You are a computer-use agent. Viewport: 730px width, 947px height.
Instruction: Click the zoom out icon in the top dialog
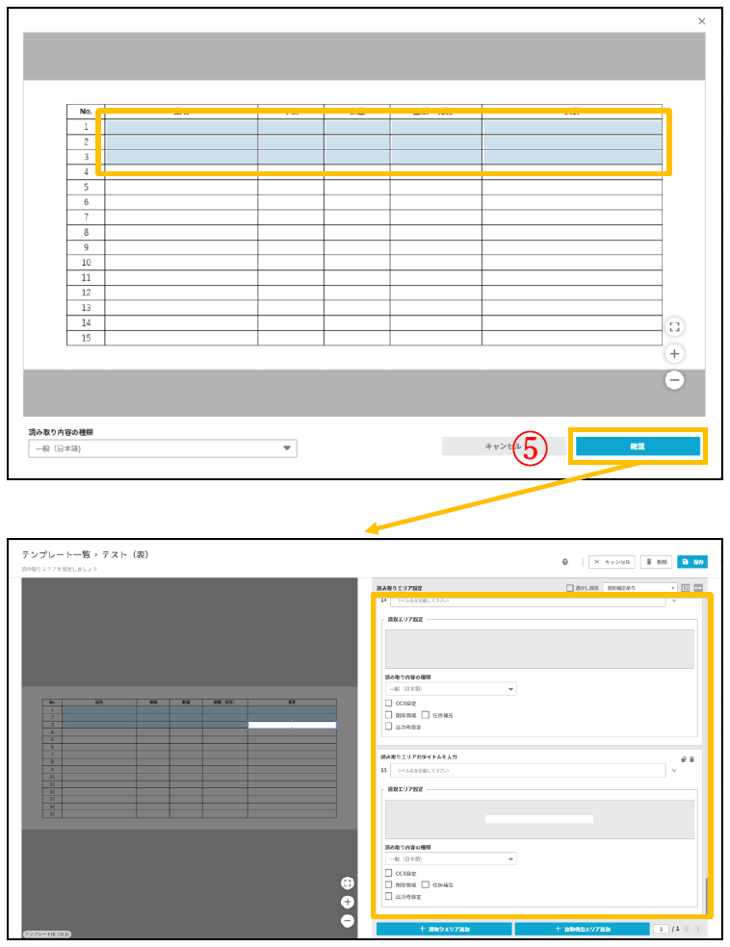(675, 380)
